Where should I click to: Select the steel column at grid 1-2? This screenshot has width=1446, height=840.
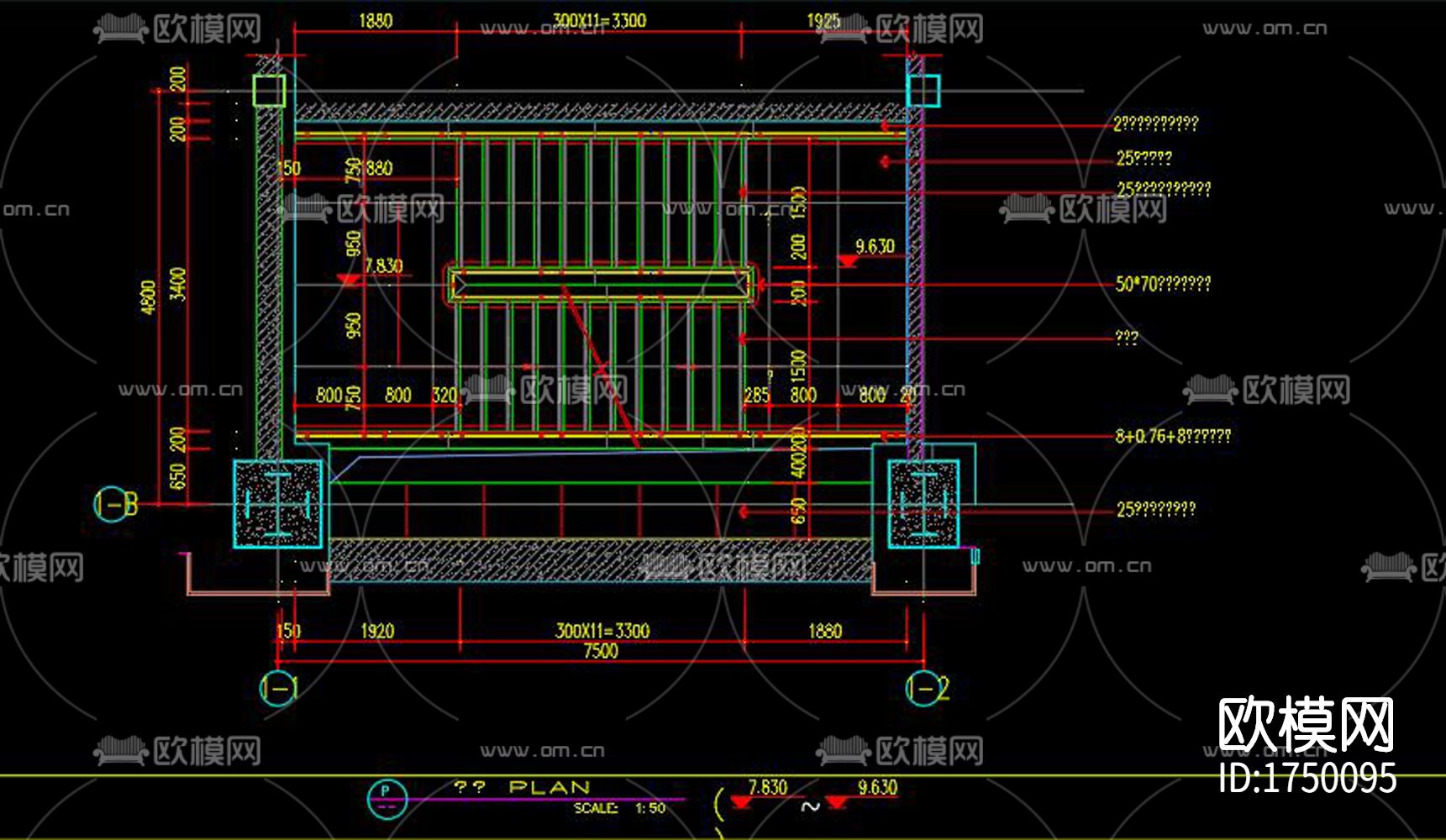[x=923, y=504]
